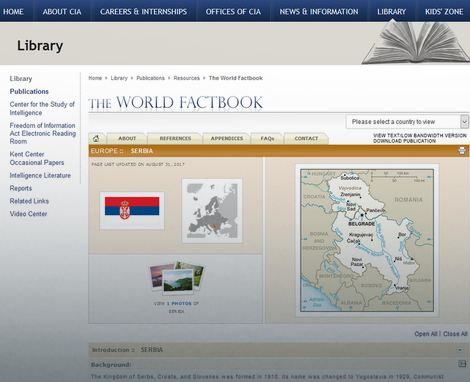Switch to the FAQs tab
470x382 pixels.
(267, 138)
